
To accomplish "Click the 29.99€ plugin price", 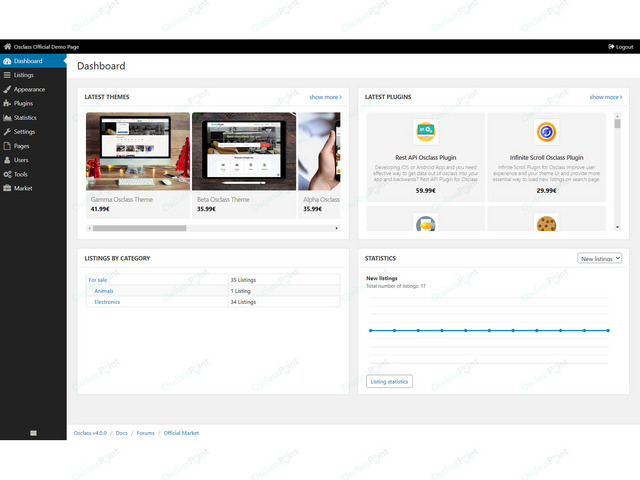I will (x=546, y=191).
